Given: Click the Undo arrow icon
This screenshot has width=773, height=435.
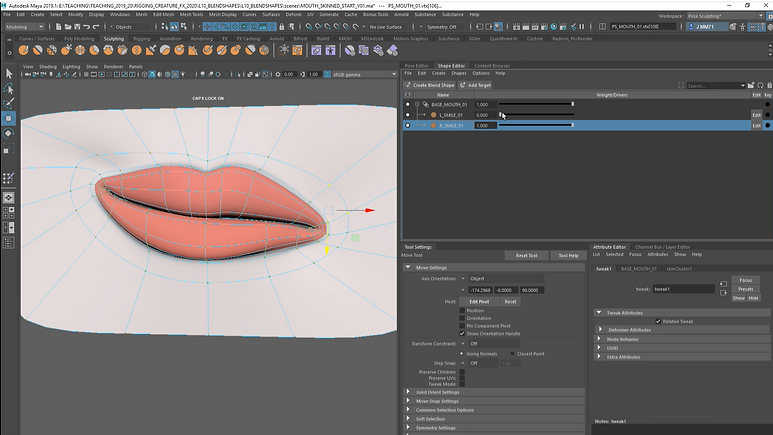Looking at the screenshot, I should (x=86, y=27).
